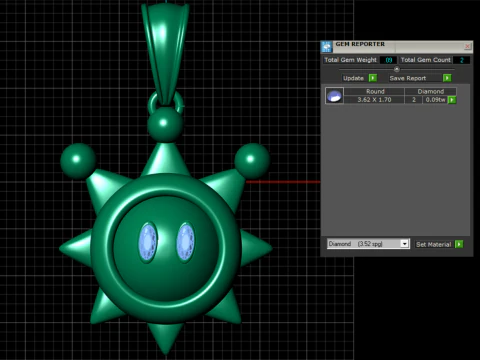Click the Save Report button label
Image resolution: width=480 pixels, height=360 pixels.
tap(408, 78)
